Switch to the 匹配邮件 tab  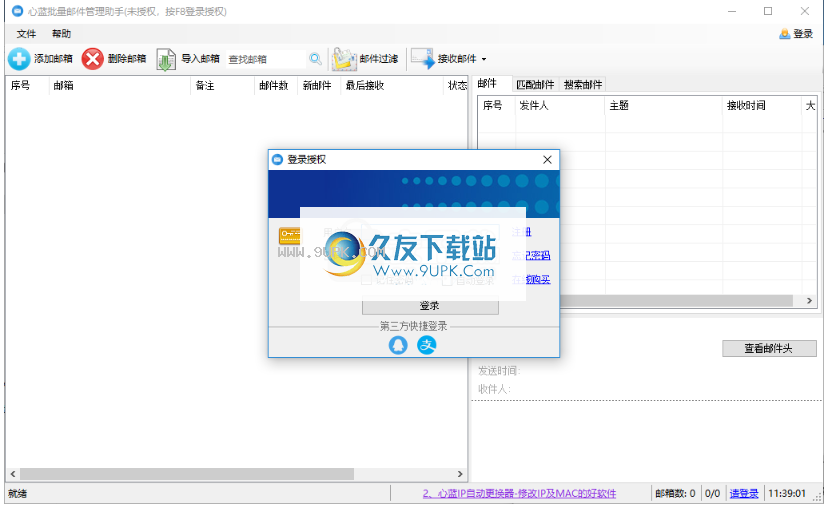(535, 84)
